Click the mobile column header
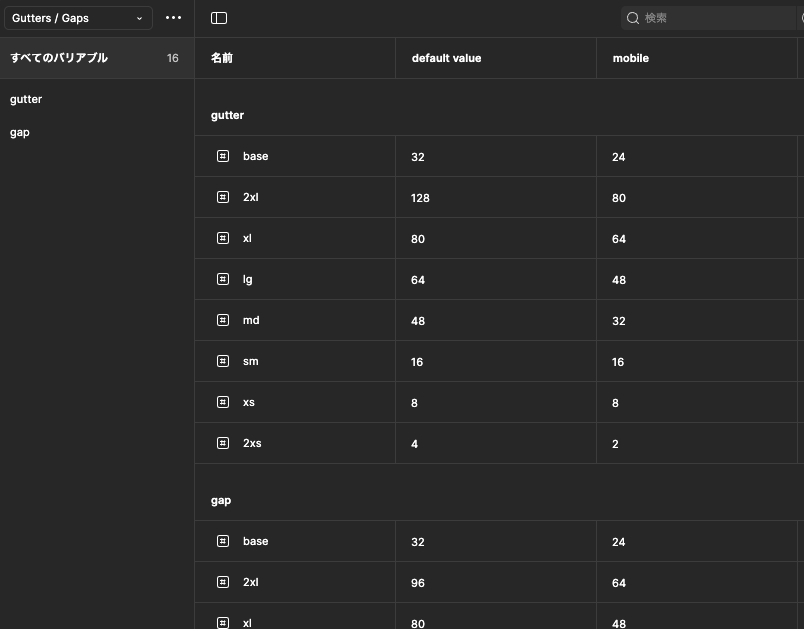The height and width of the screenshot is (629, 804). click(631, 58)
